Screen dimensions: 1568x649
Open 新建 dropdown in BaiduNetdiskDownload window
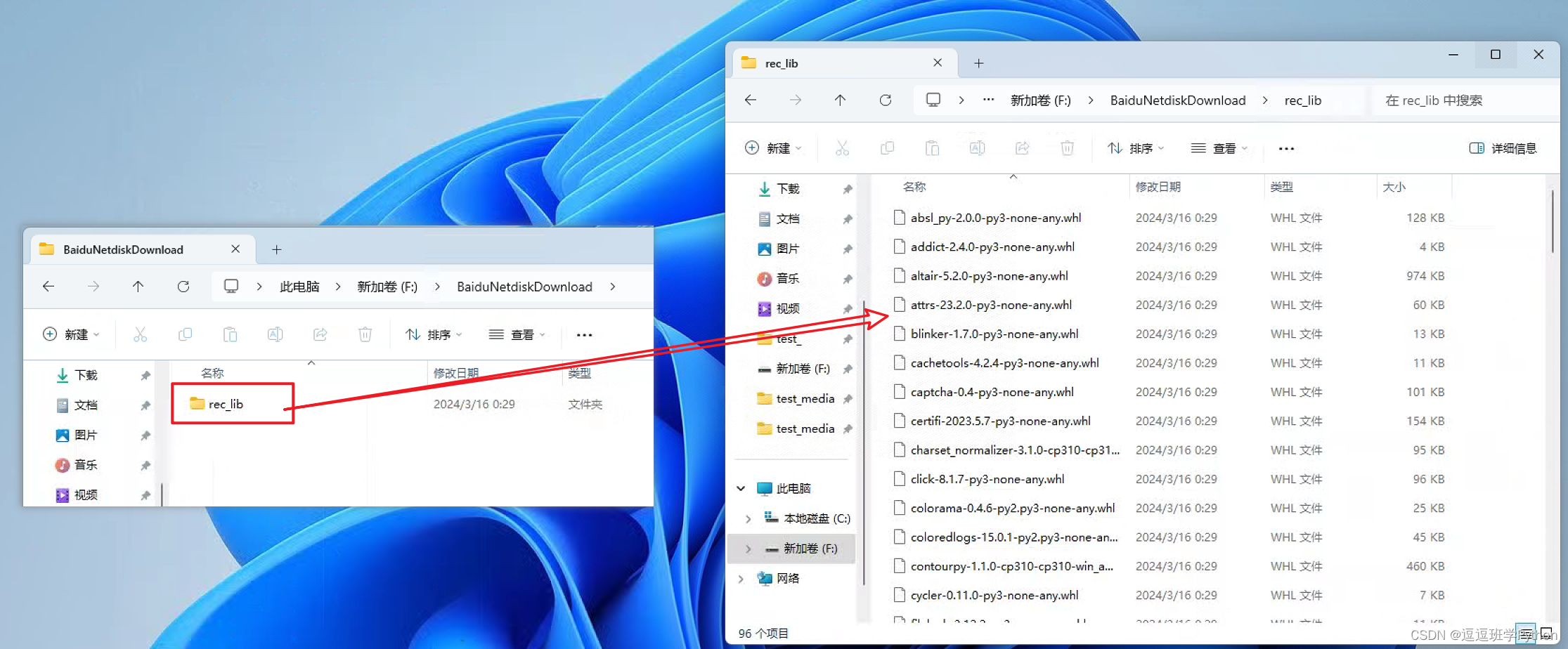pyautogui.click(x=71, y=334)
